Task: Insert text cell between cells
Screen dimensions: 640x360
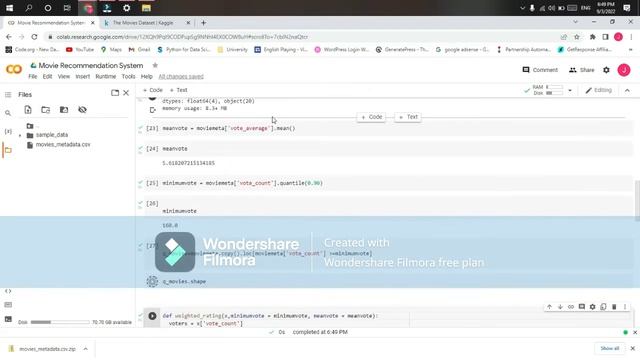Action: tap(408, 117)
